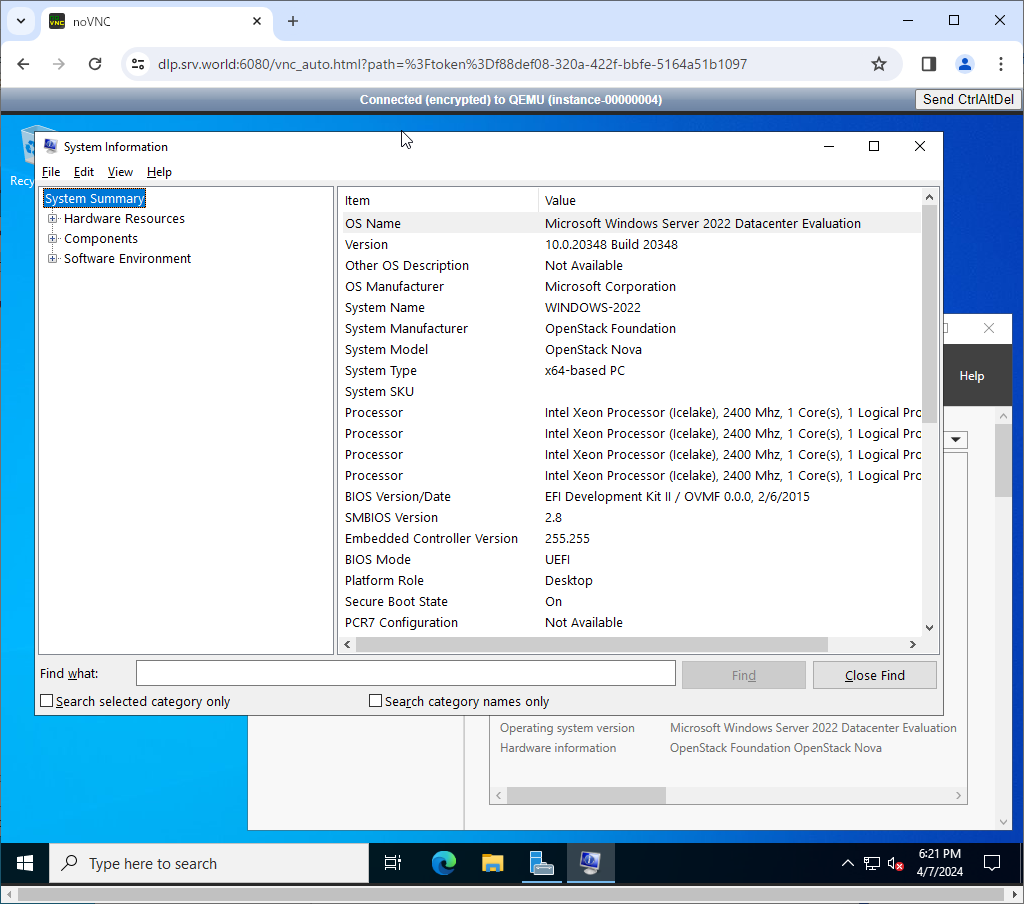1024x904 pixels.
Task: Open the muted volume tray icon
Action: [x=895, y=864]
